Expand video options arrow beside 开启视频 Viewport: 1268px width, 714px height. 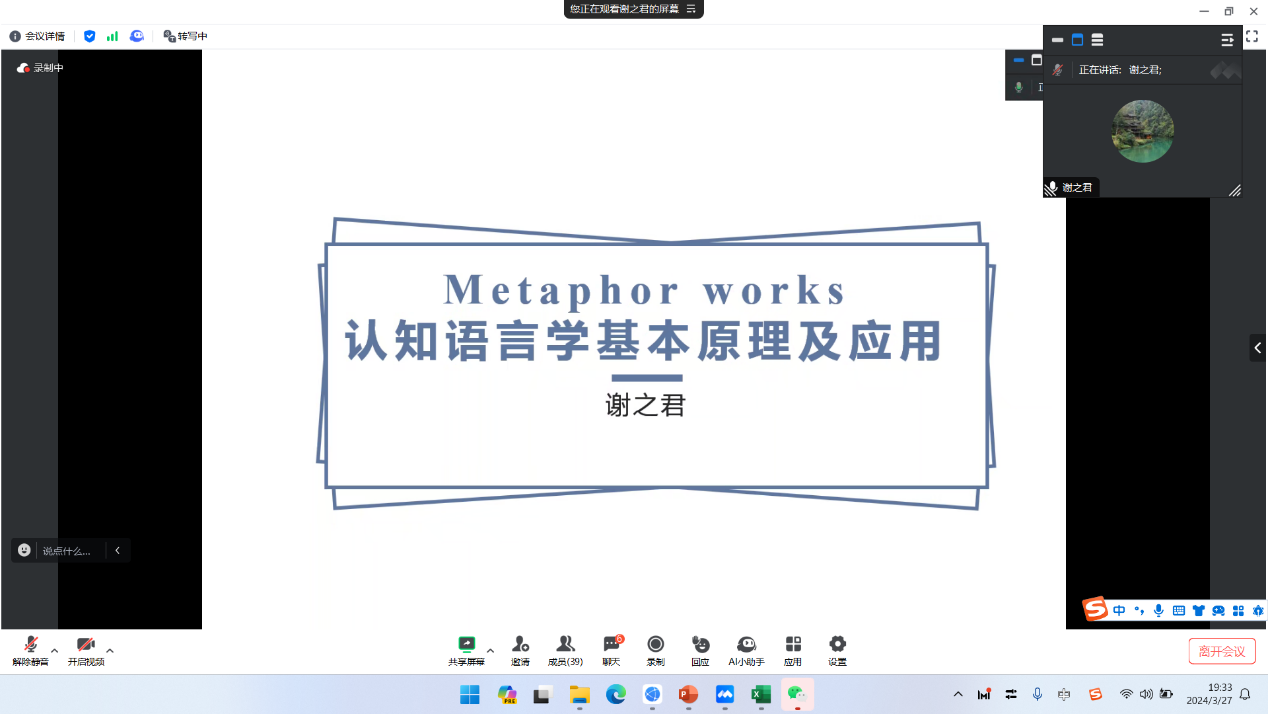[x=110, y=650]
